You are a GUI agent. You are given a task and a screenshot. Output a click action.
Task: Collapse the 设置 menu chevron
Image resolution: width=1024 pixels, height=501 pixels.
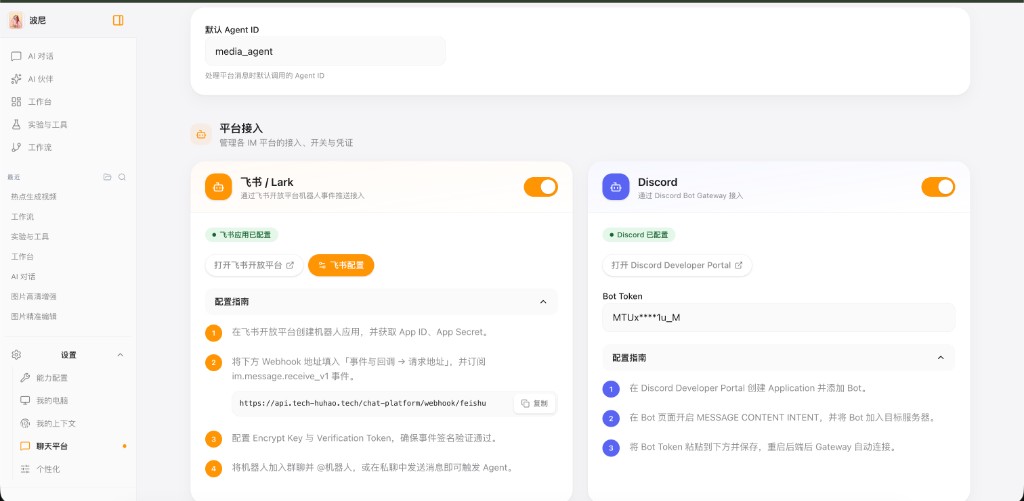point(120,355)
